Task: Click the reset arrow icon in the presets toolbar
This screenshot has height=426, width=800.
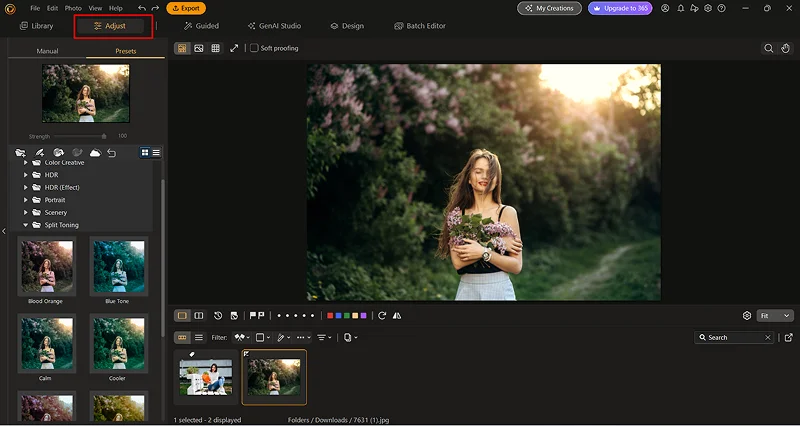Action: point(112,153)
